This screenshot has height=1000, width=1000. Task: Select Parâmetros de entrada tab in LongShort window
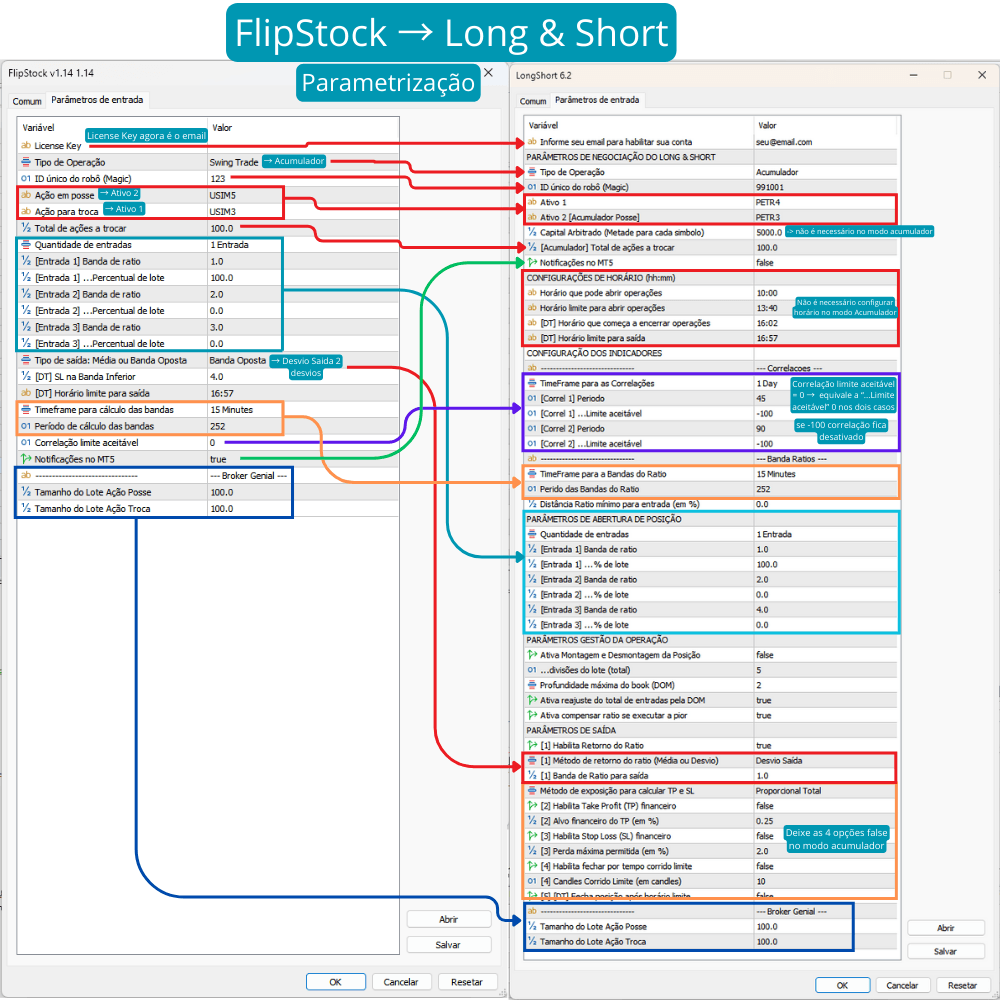[597, 100]
